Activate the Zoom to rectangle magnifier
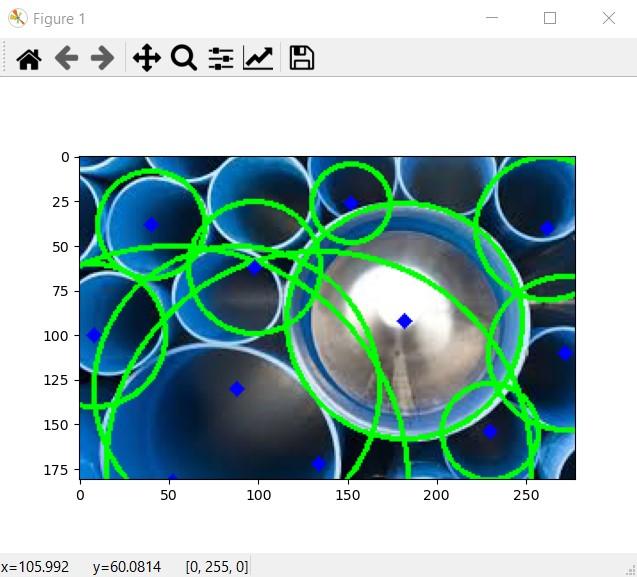 point(184,58)
